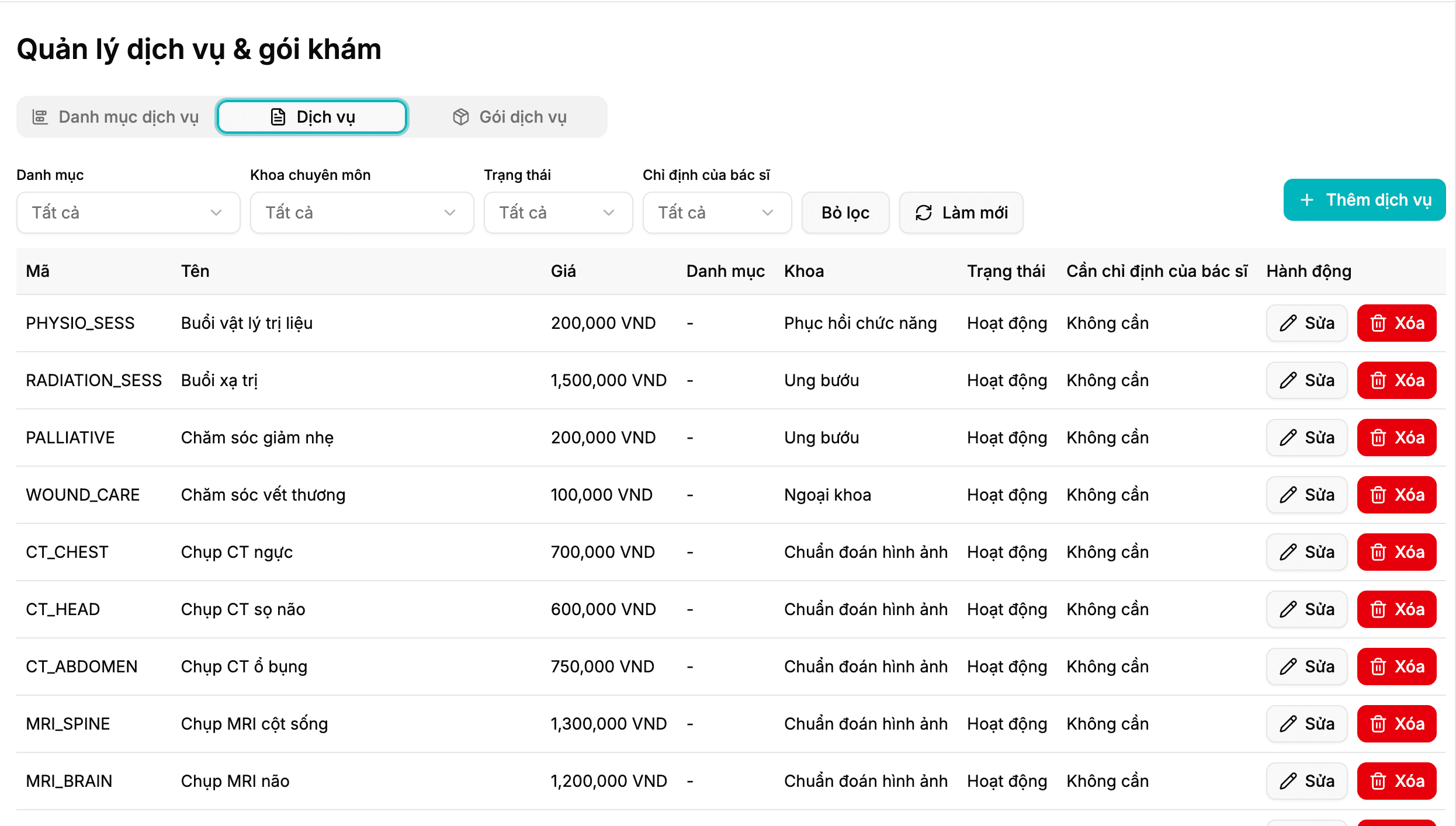Image resolution: width=1456 pixels, height=826 pixels.
Task: Click the 700,000 VND price cell
Action: 603,552
